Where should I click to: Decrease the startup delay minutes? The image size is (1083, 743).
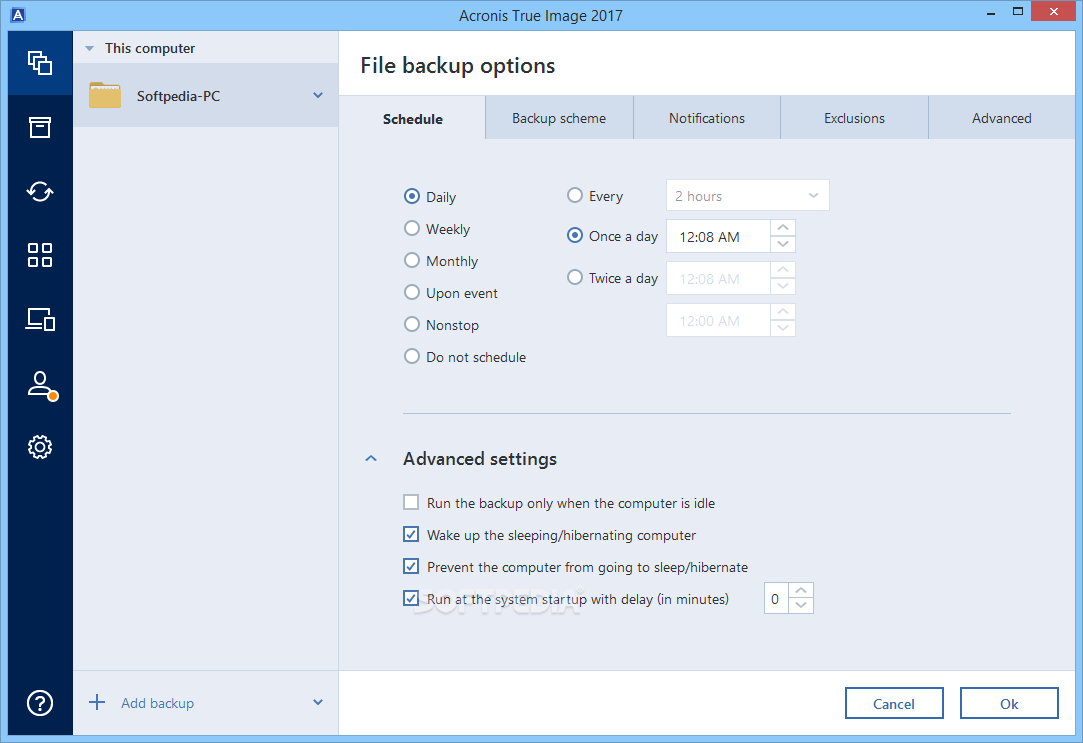pos(801,606)
